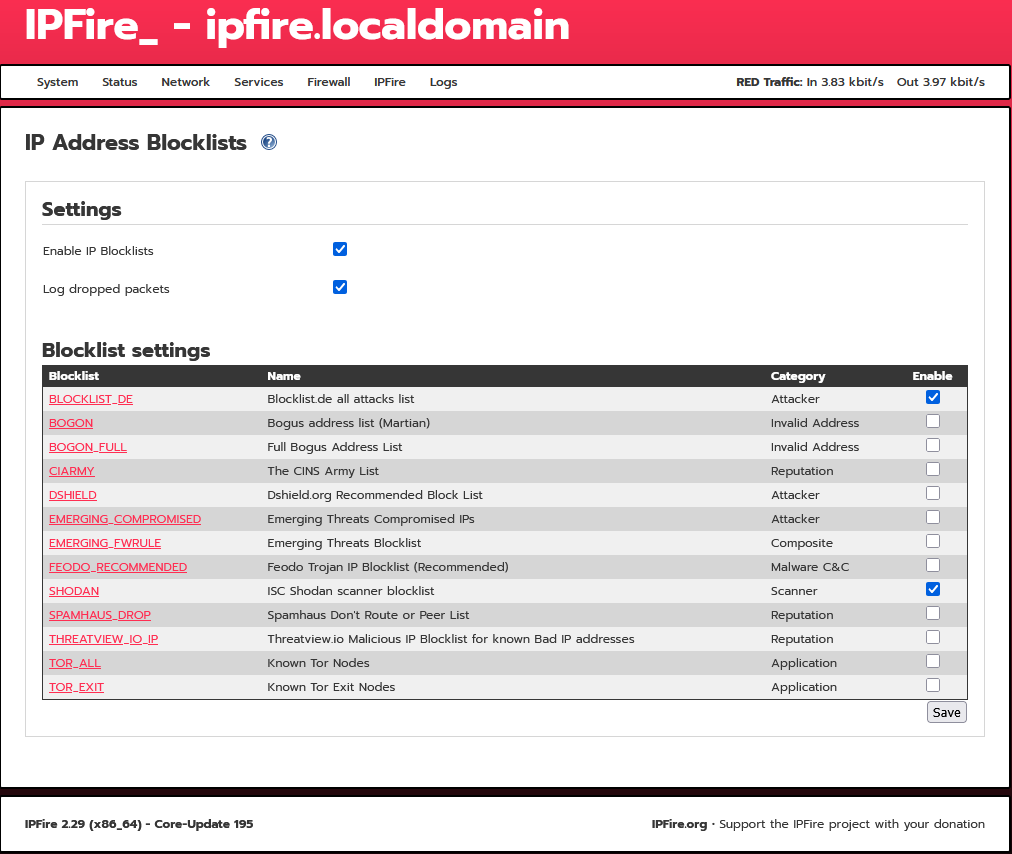Open the IPFire menu
The image size is (1012, 854).
point(390,82)
